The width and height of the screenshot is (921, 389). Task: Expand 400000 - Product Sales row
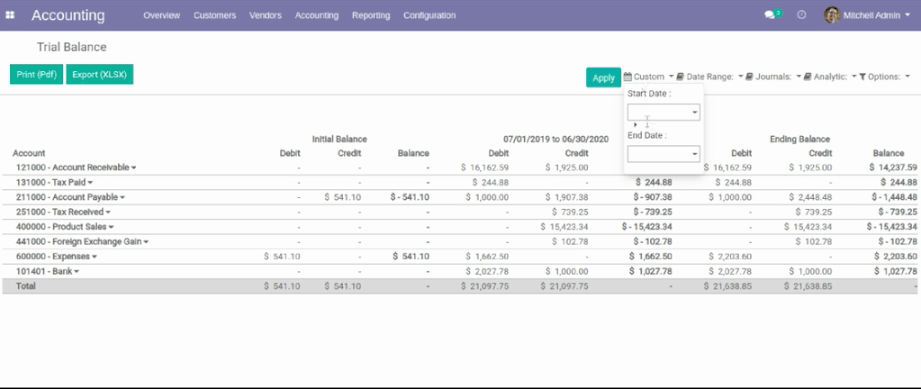click(65, 226)
